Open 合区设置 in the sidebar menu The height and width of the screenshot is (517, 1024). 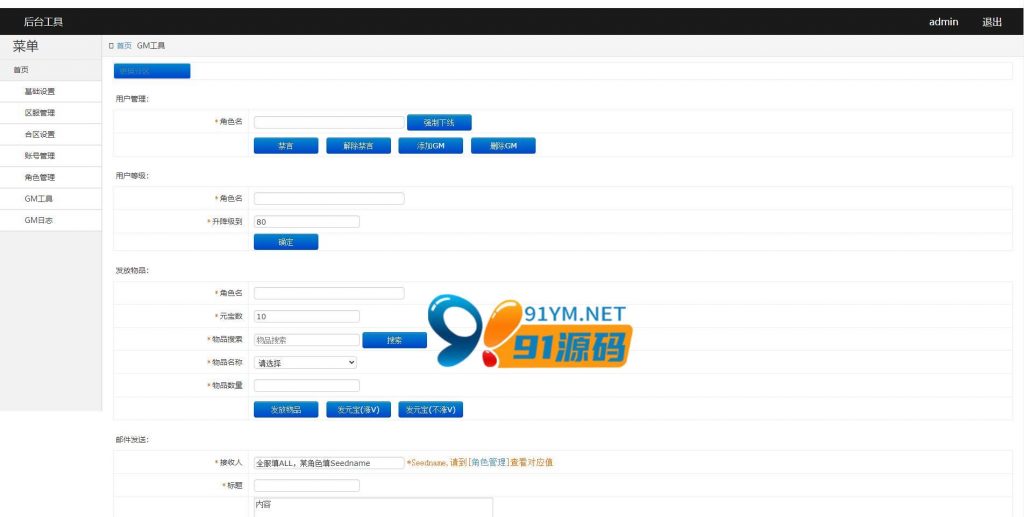pyautogui.click(x=39, y=134)
